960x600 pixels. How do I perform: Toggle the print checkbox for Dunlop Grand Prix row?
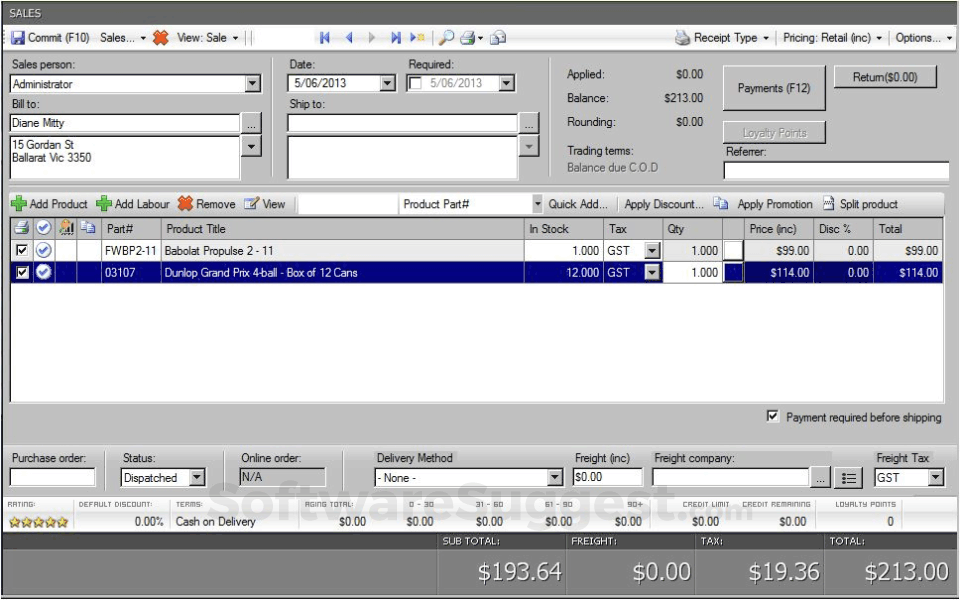22,272
